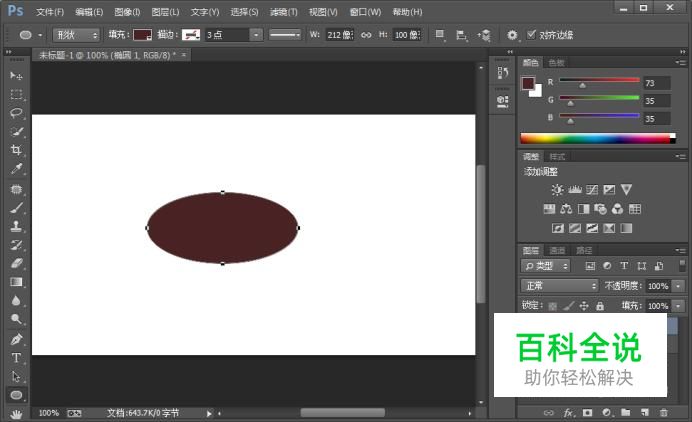Add a Brightness/Contrast adjustment
Image resolution: width=692 pixels, height=422 pixels.
pyautogui.click(x=557, y=190)
